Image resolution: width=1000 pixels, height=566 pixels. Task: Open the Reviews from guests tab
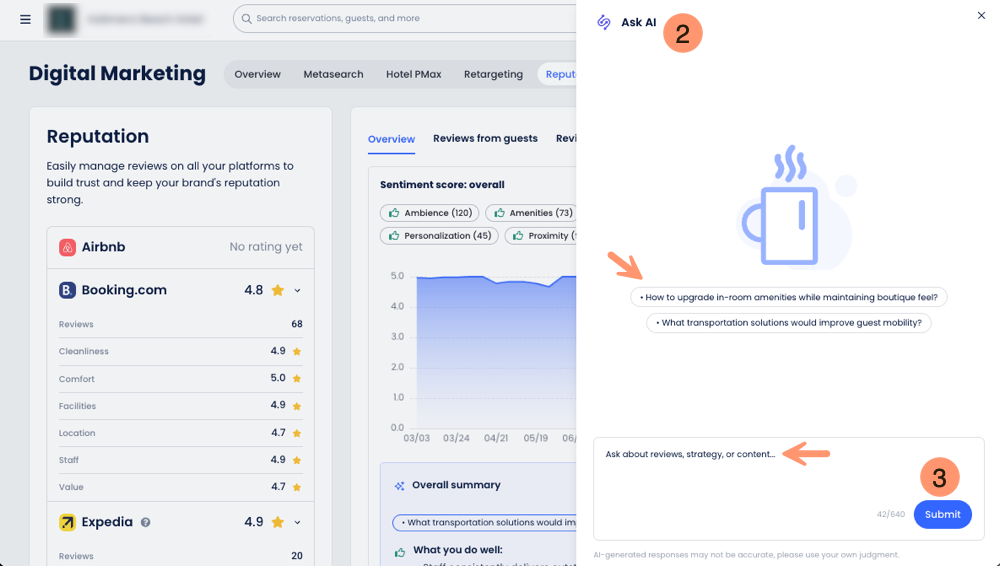tap(485, 139)
